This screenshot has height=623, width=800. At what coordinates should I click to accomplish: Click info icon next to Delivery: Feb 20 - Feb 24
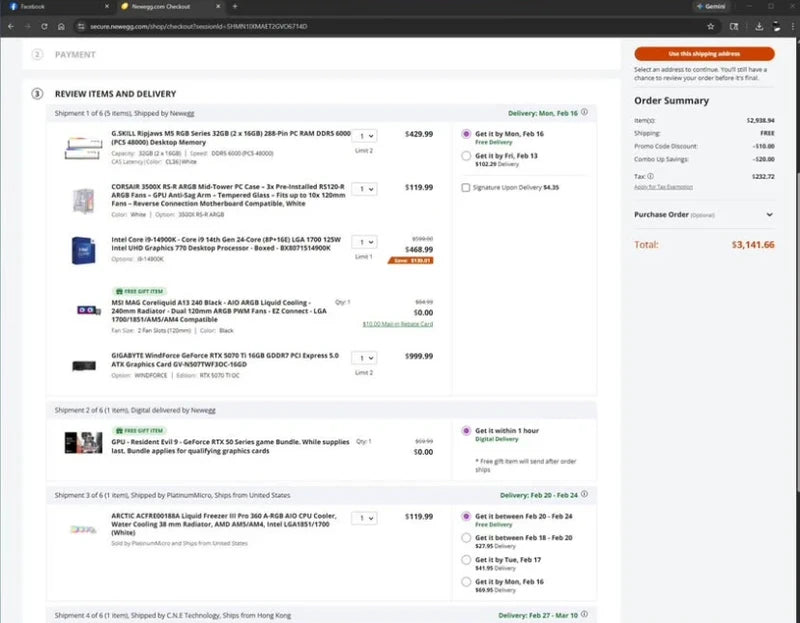584,494
